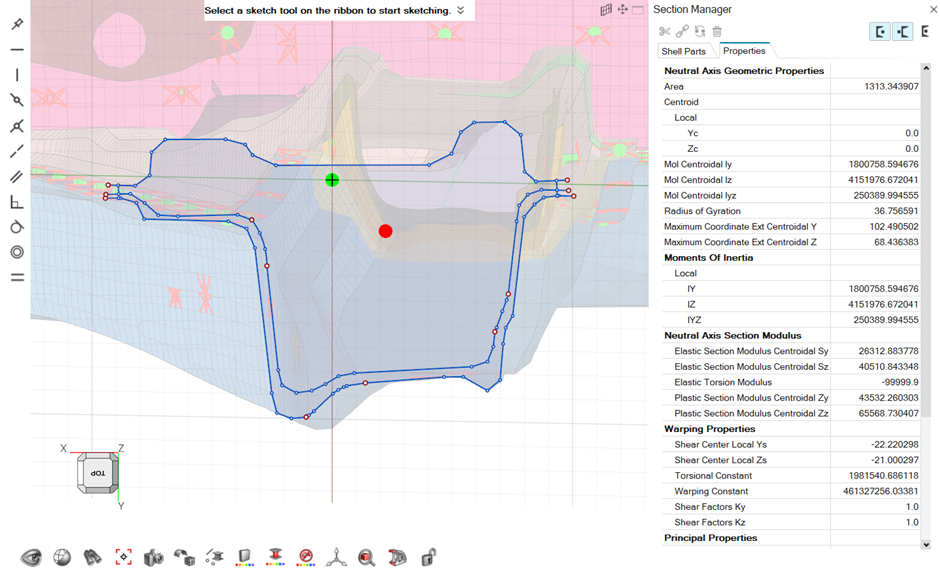The image size is (940, 576).
Task: Toggle the first highlighted section display button
Action: 880,32
